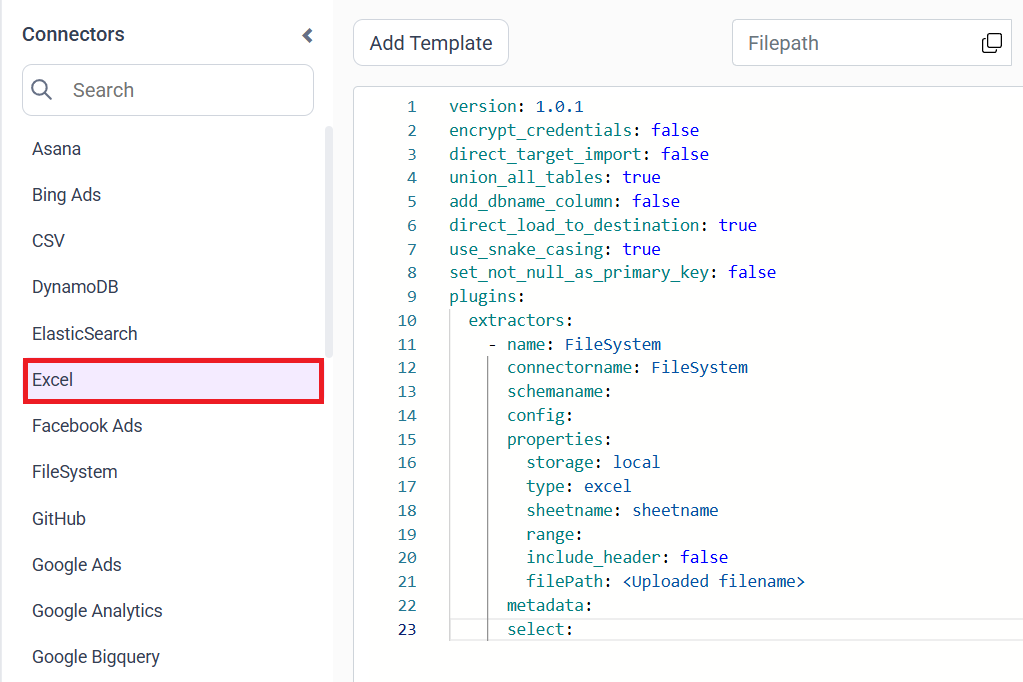1023x682 pixels.
Task: Choose the DynamoDB connector
Action: (75, 287)
